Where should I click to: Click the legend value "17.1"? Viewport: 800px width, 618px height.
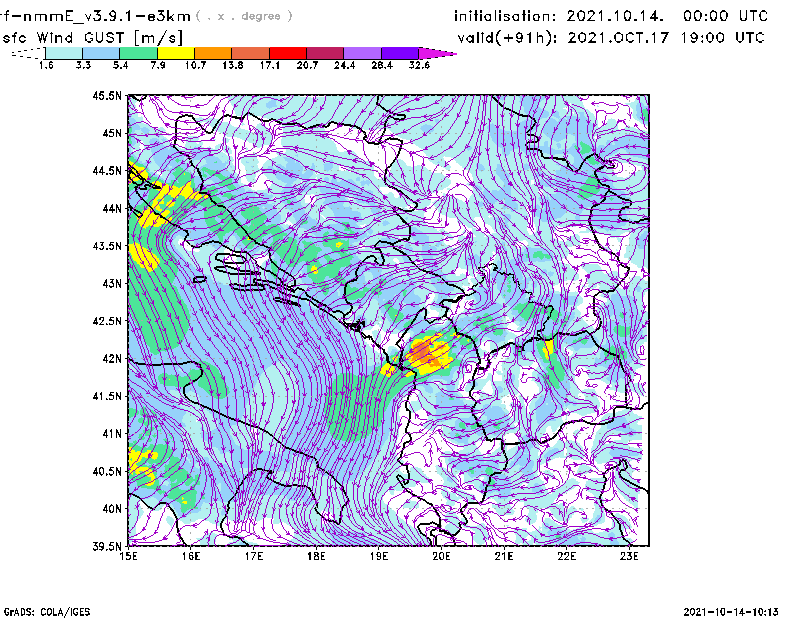[269, 65]
